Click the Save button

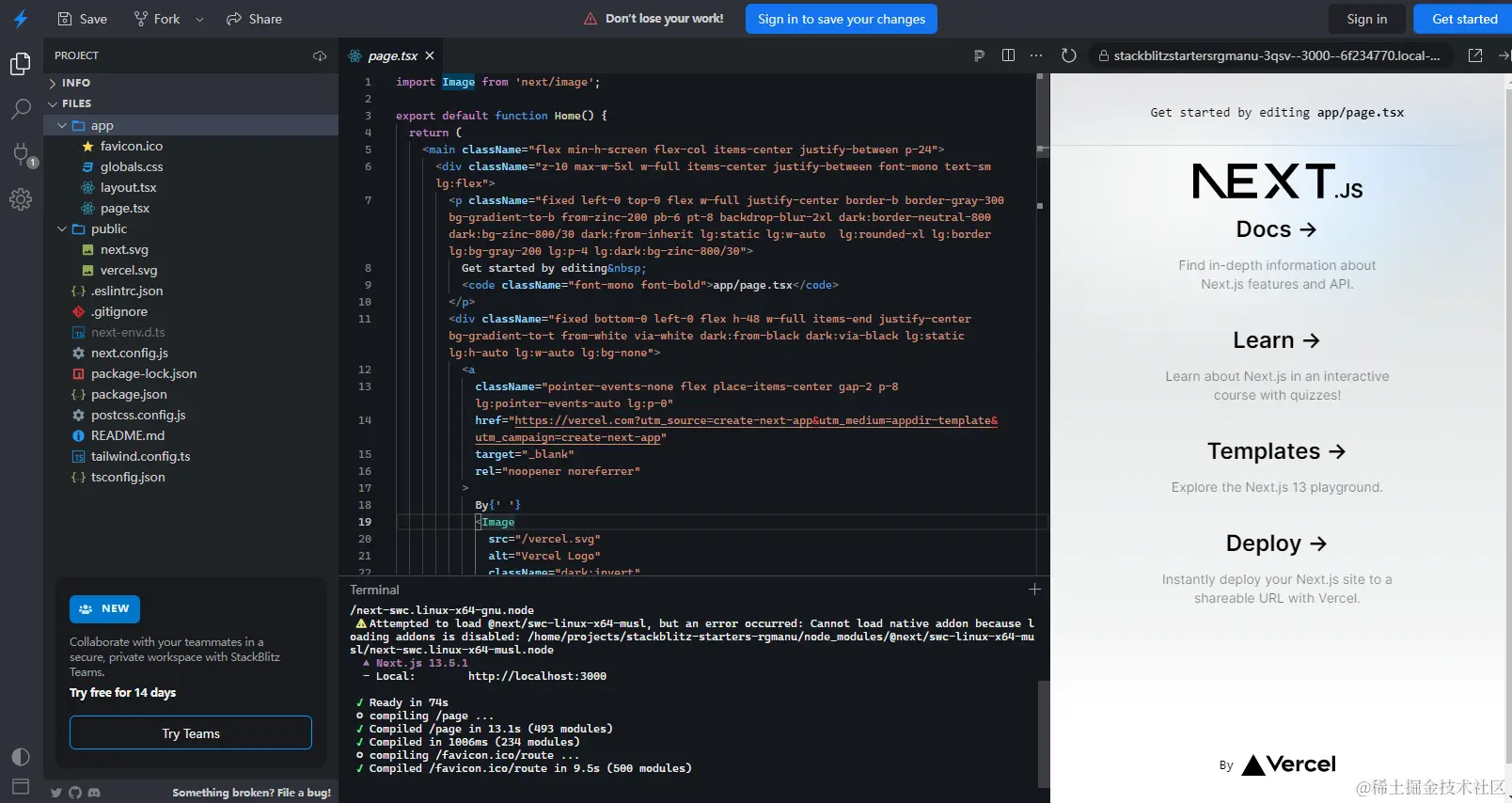click(83, 19)
